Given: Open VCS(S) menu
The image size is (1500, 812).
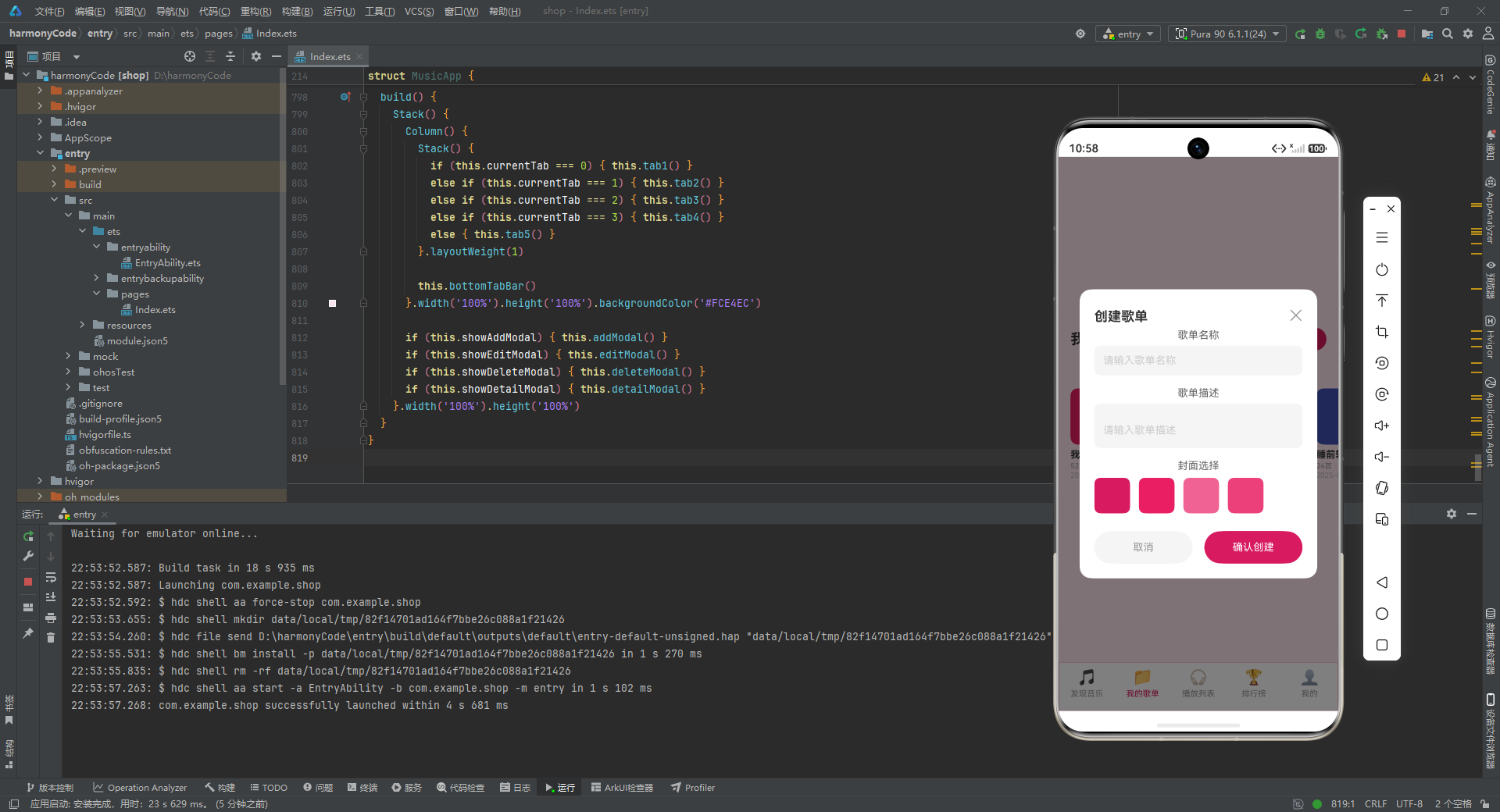Looking at the screenshot, I should pos(419,11).
